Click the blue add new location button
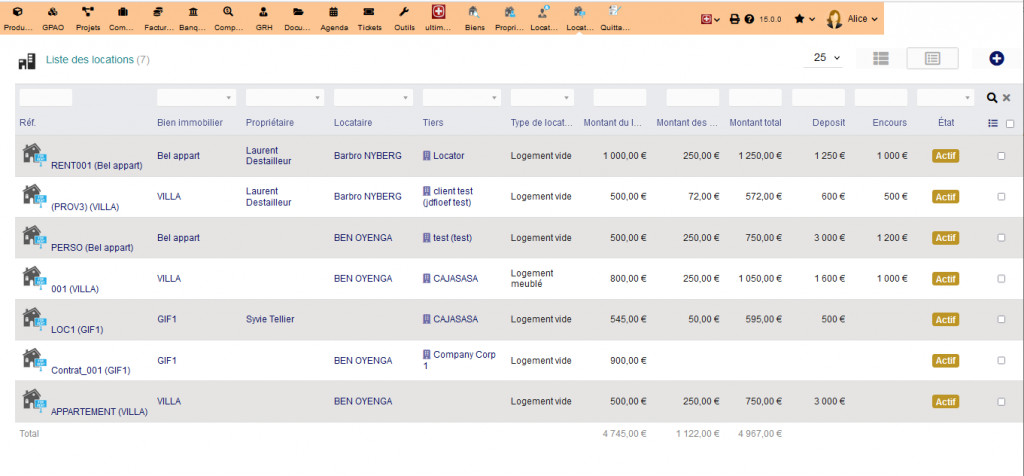Image resolution: width=1024 pixels, height=476 pixels. point(996,58)
